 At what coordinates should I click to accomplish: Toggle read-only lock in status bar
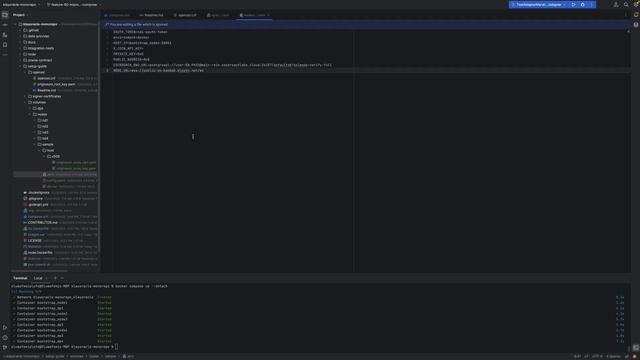tap(627, 356)
